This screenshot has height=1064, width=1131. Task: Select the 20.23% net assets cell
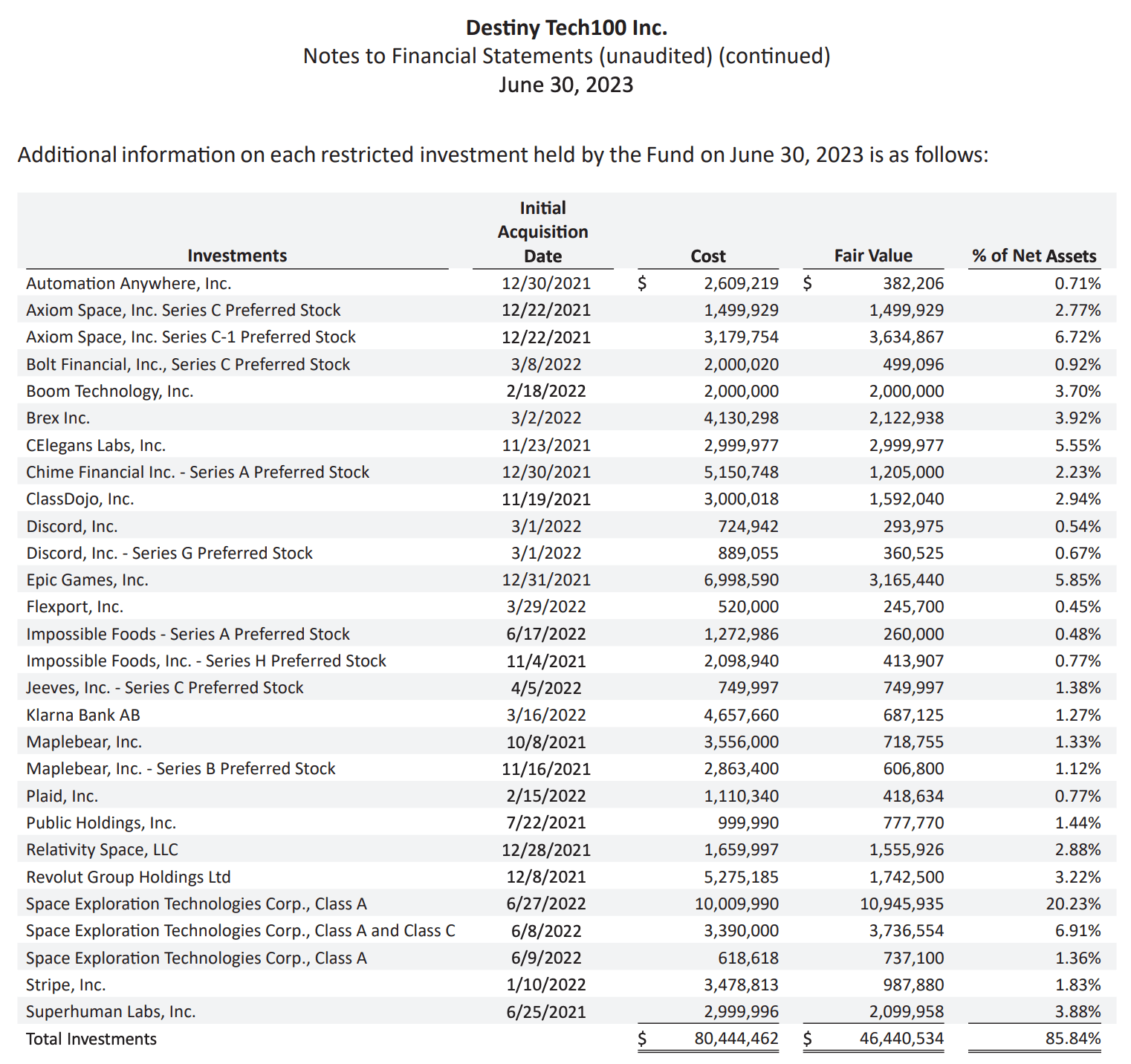1077,904
